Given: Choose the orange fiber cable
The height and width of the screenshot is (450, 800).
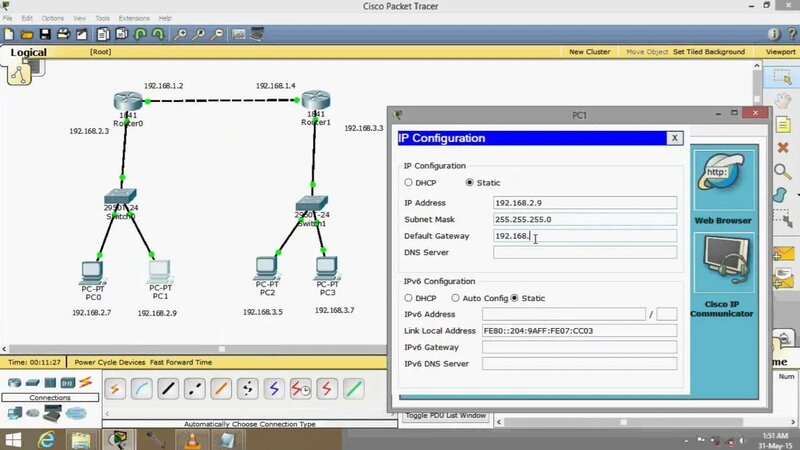Looking at the screenshot, I should (x=221, y=389).
